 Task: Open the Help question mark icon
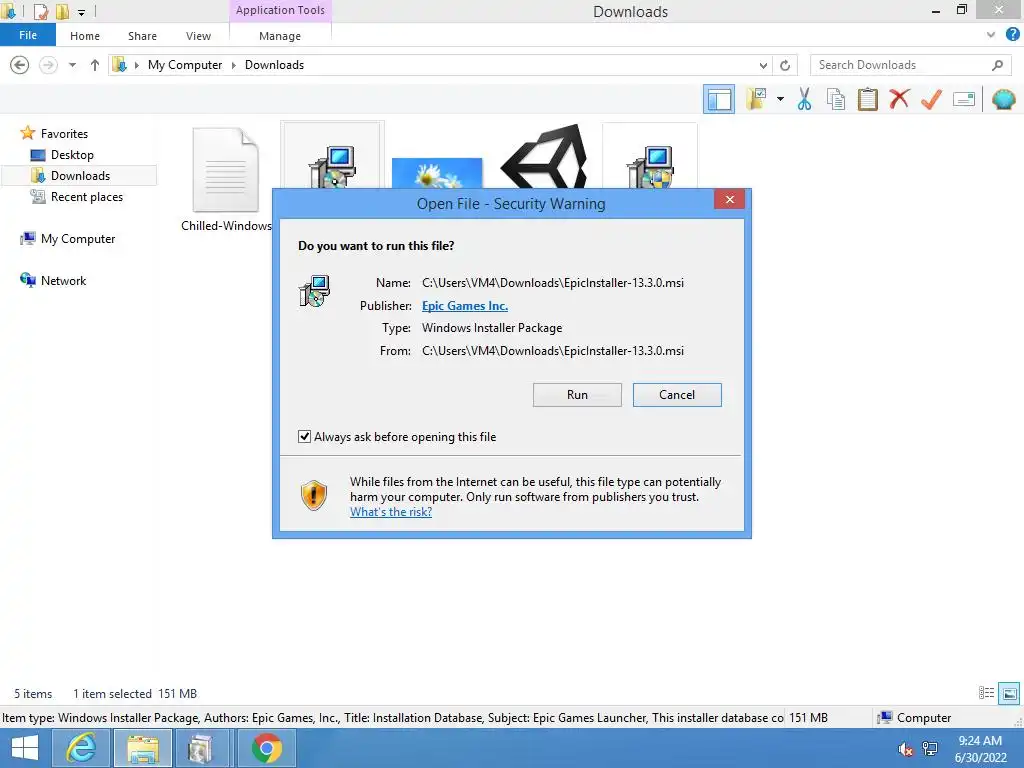point(1012,35)
